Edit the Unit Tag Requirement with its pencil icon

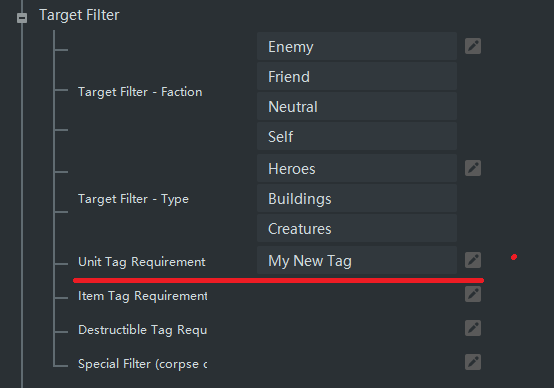coord(473,260)
